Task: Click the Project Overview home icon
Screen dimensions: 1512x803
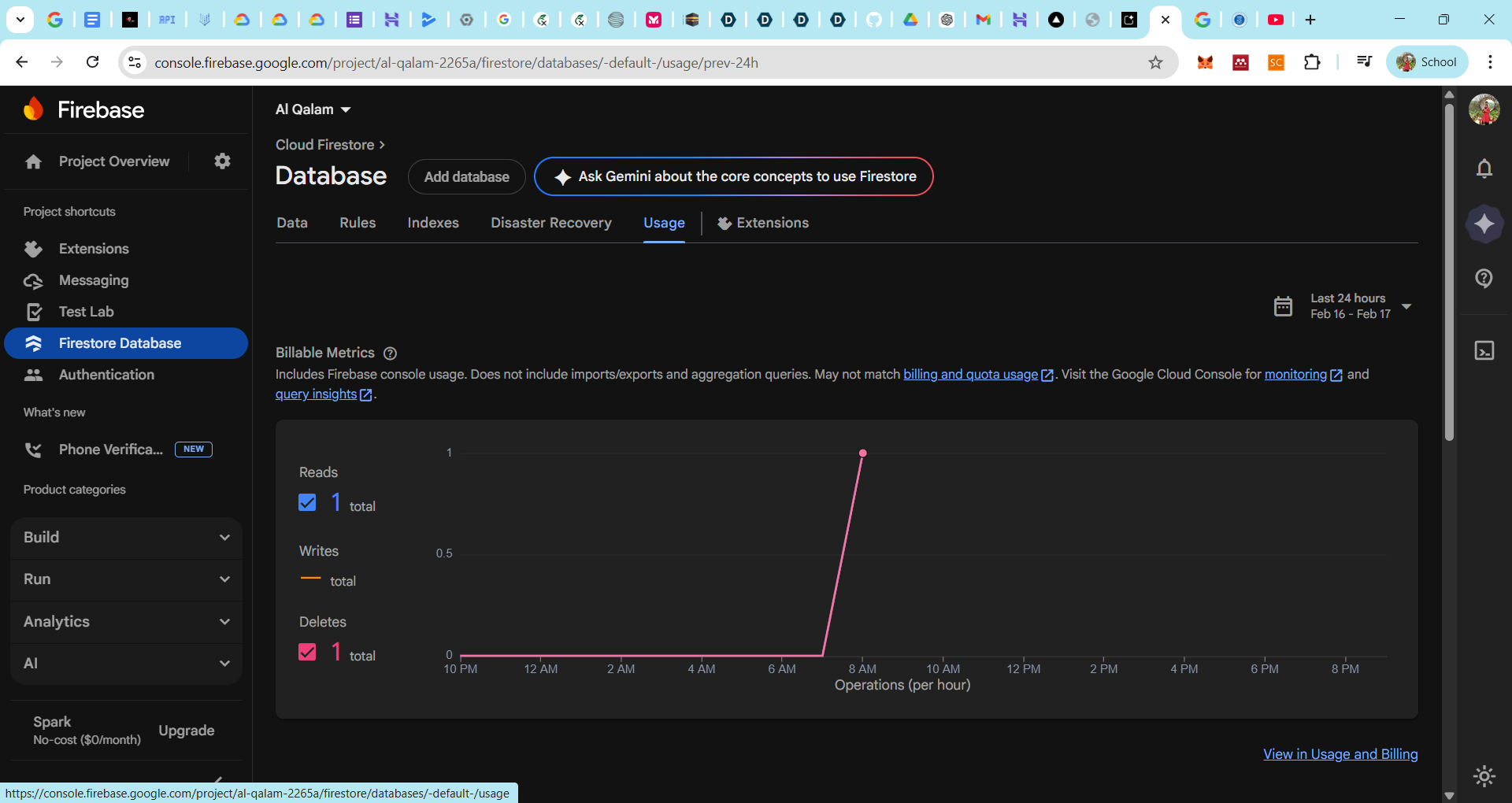Action: pyautogui.click(x=33, y=161)
